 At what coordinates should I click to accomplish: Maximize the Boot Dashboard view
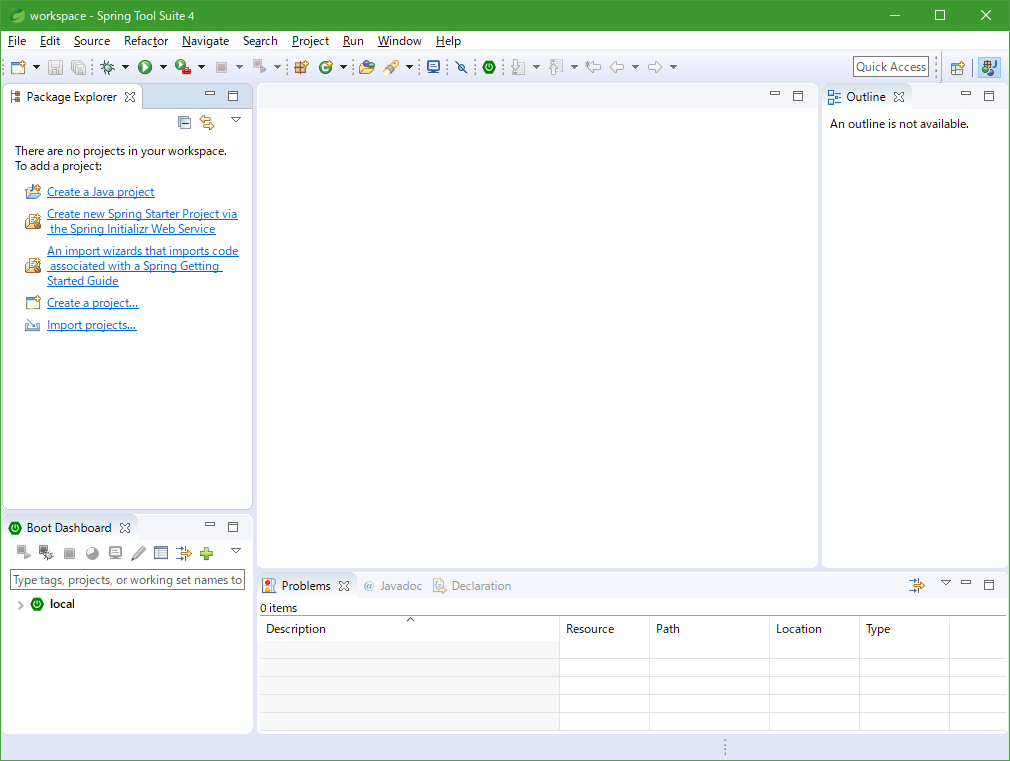(233, 527)
